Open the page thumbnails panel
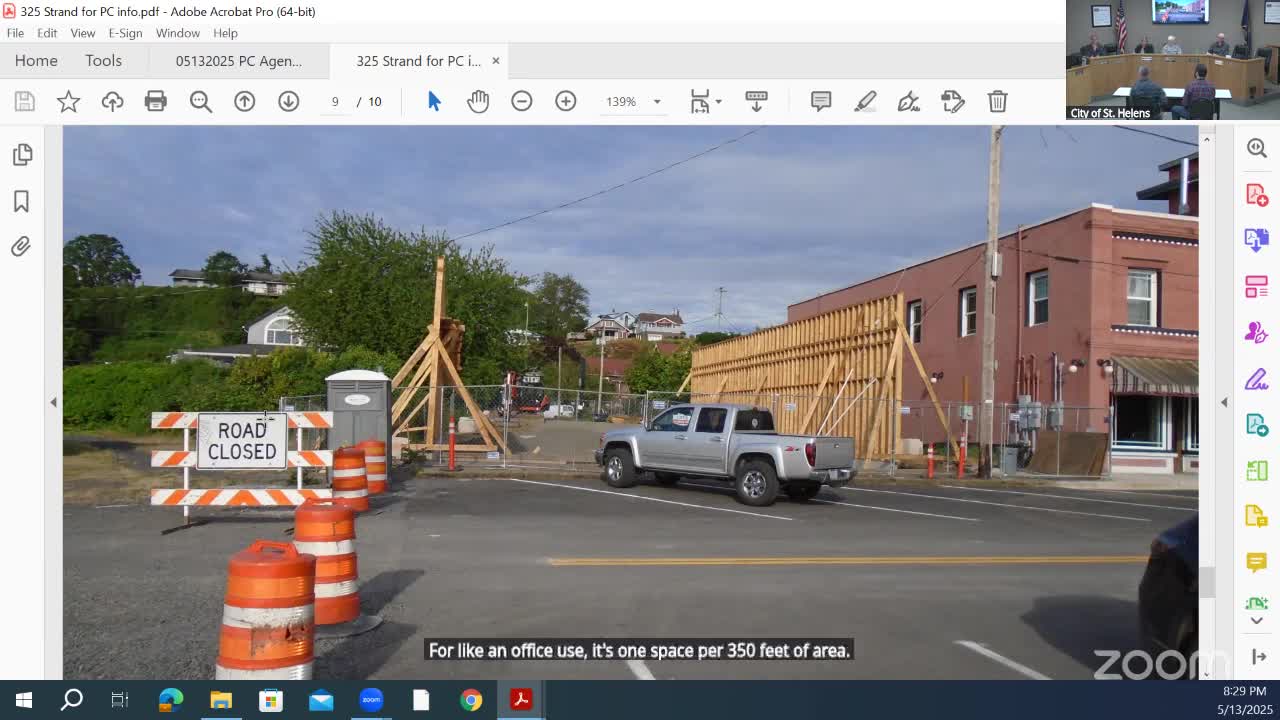The width and height of the screenshot is (1280, 720). (21, 154)
